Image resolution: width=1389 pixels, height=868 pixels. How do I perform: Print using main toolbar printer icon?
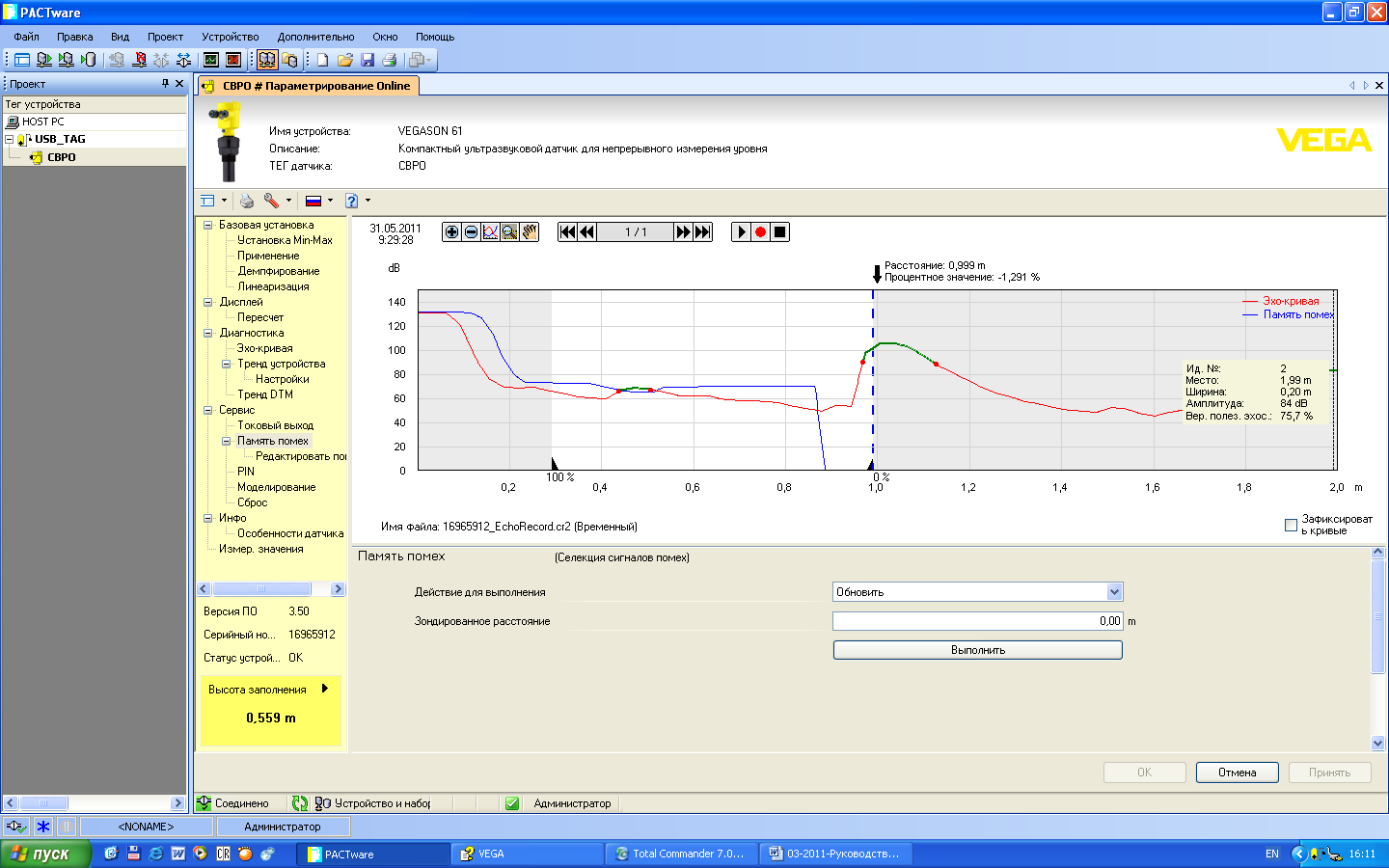(390, 60)
